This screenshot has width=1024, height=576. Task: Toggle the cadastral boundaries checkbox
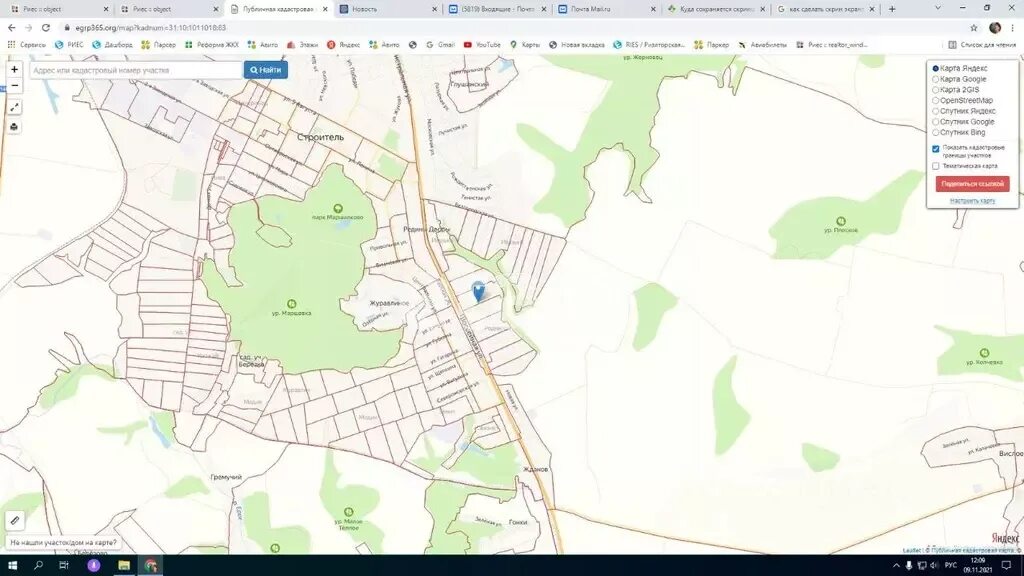click(936, 149)
